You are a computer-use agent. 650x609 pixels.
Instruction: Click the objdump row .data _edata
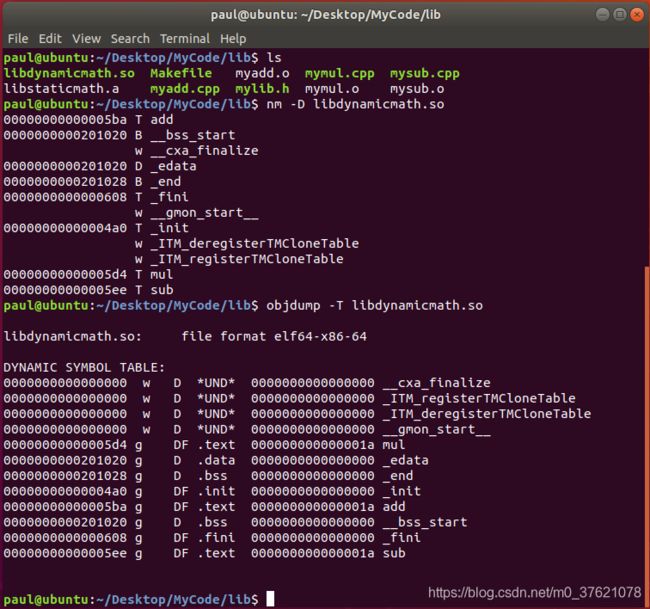coord(216,460)
